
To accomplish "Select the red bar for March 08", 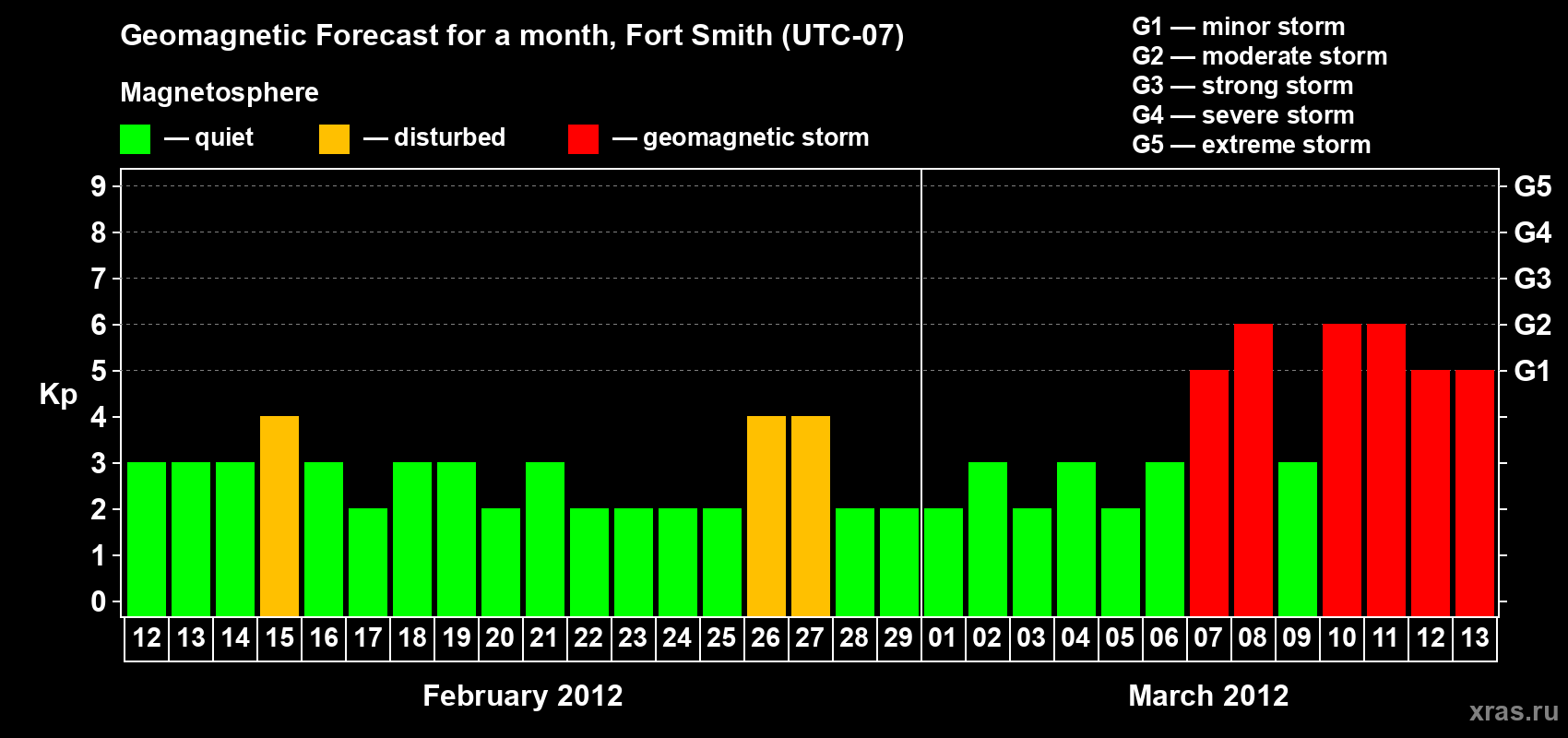I will 1253,470.
